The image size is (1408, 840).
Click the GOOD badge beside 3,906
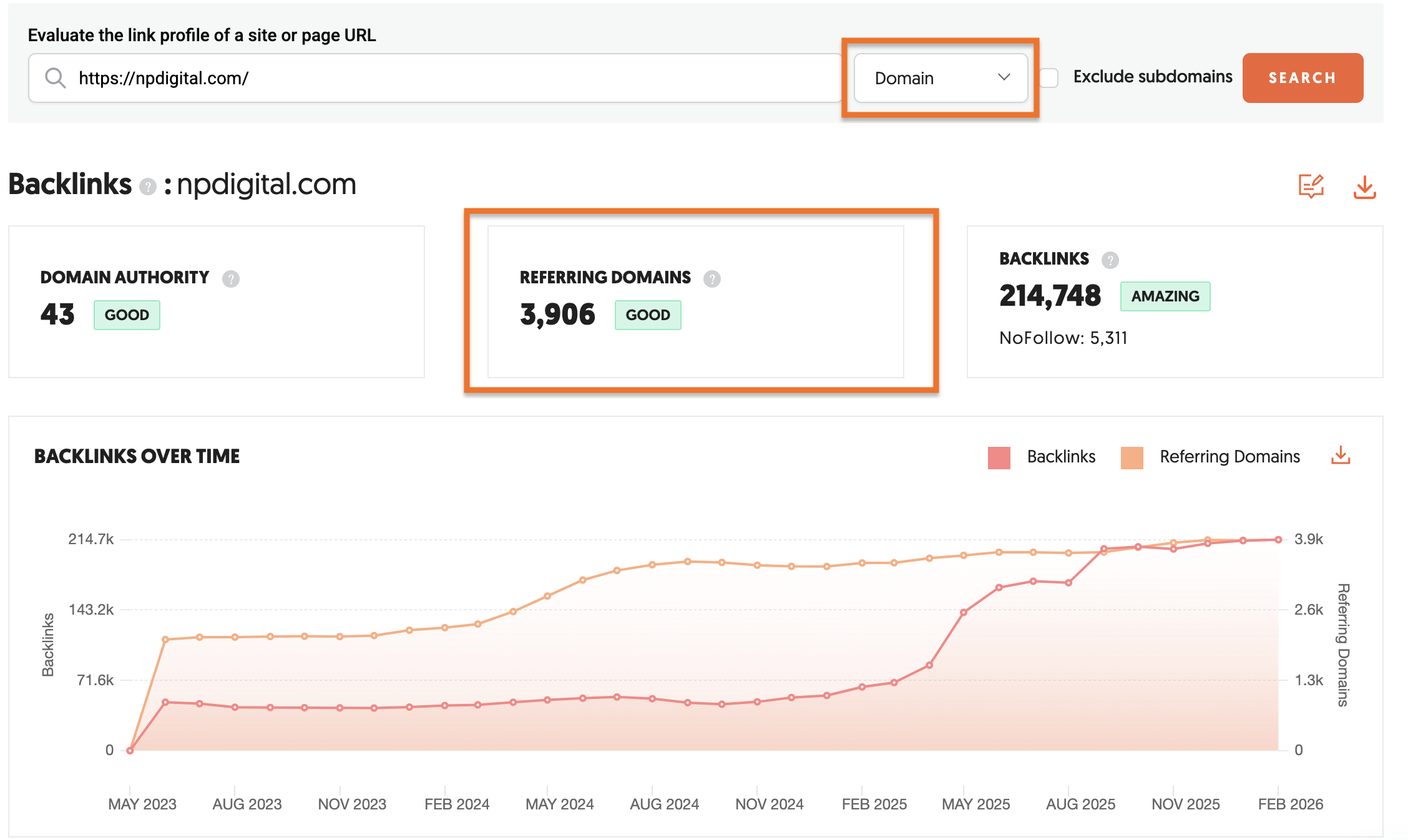click(x=648, y=315)
